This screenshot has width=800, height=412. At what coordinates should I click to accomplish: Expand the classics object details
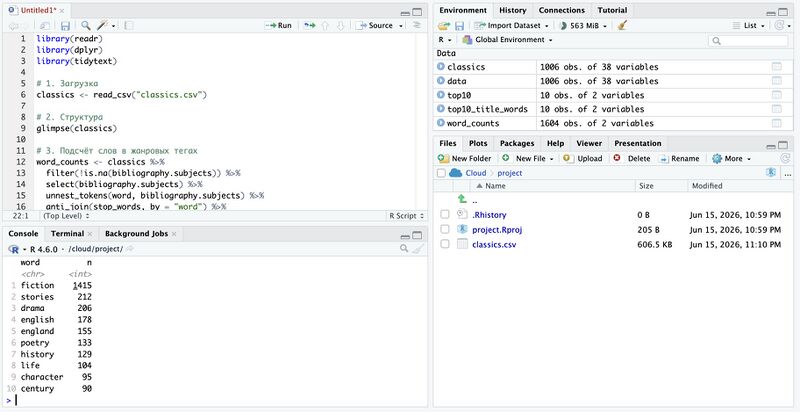coord(441,67)
